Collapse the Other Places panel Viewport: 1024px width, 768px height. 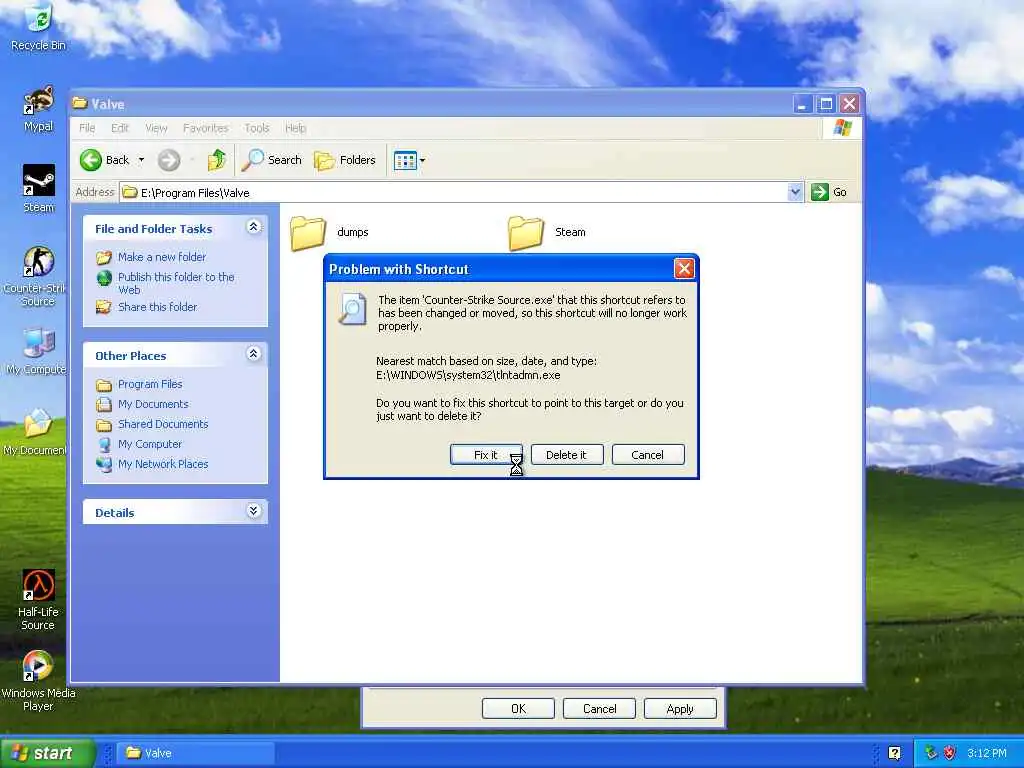point(254,354)
